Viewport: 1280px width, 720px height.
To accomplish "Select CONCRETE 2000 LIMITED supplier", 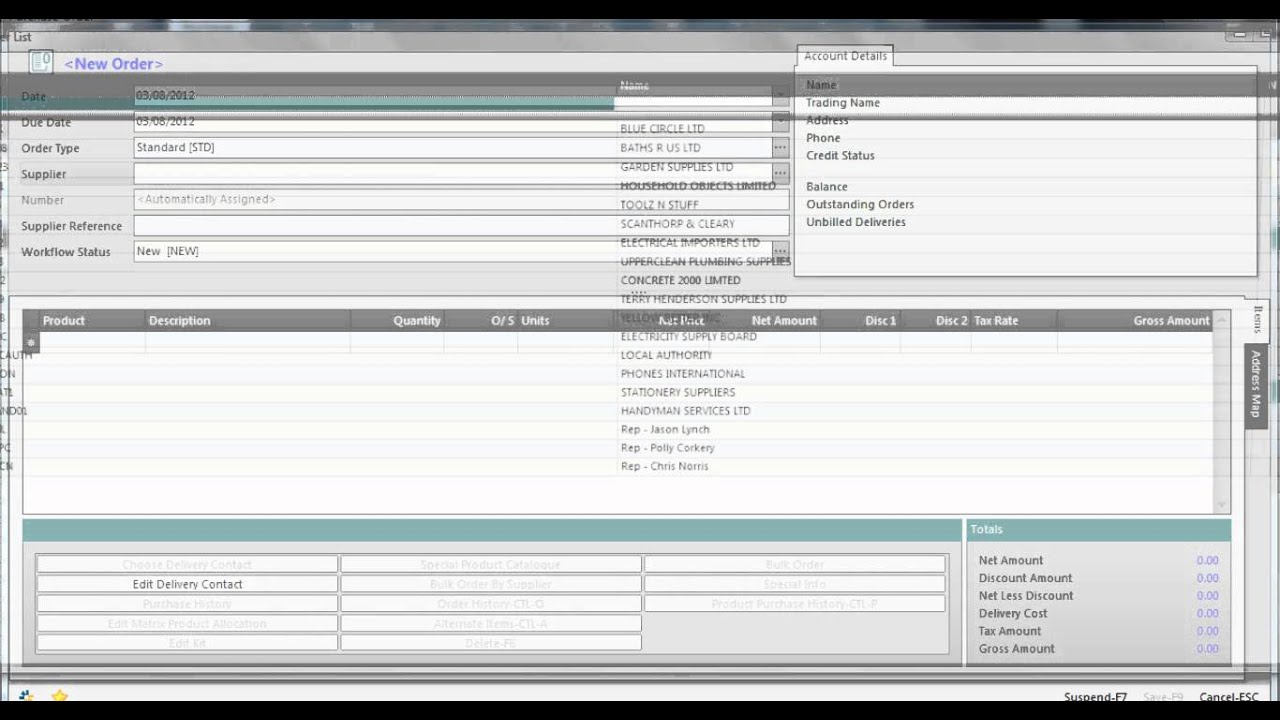I will click(x=680, y=280).
